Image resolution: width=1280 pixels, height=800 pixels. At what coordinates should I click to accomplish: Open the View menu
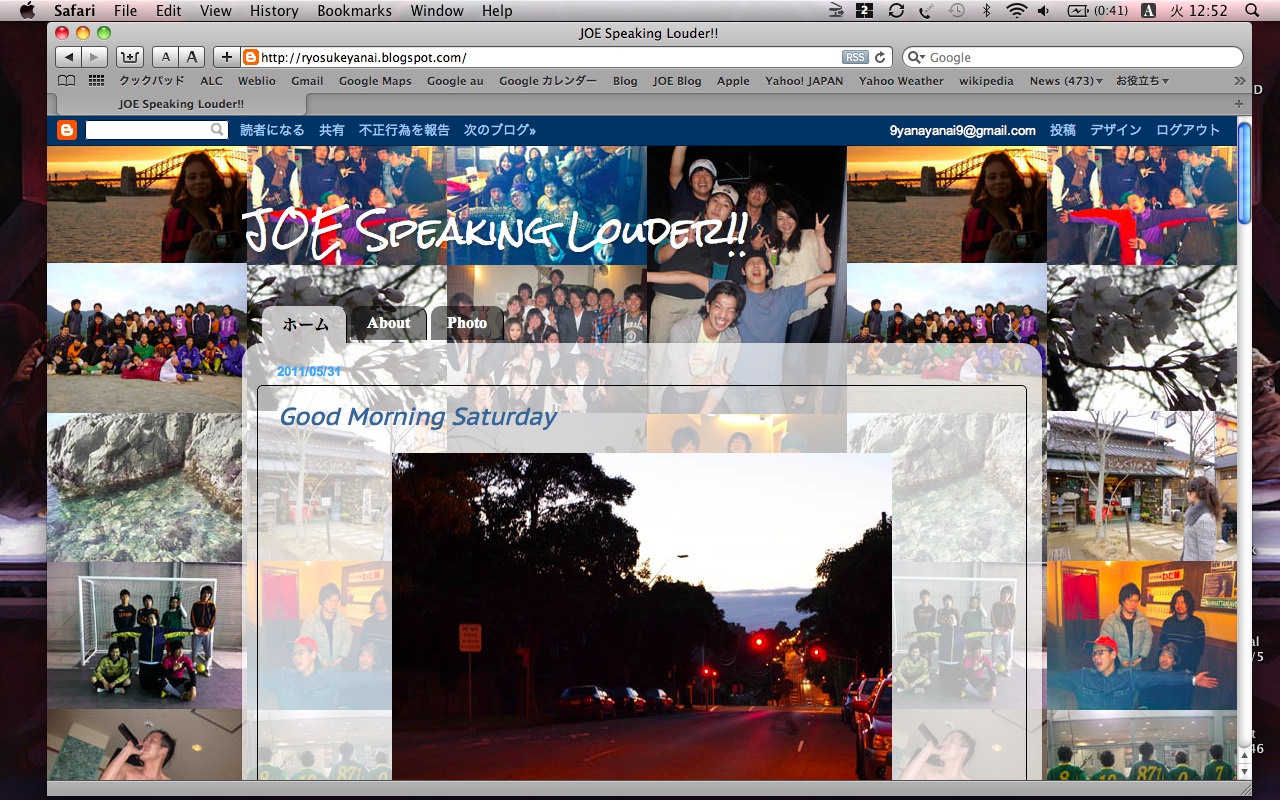click(x=215, y=10)
